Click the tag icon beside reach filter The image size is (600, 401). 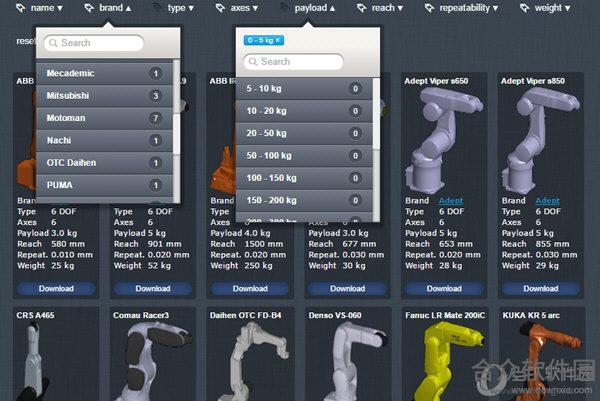point(362,8)
